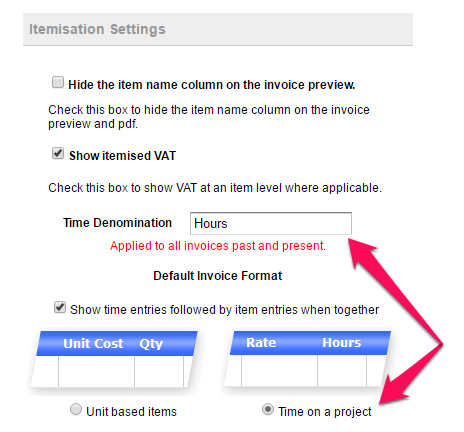Screen dimensions: 464x432
Task: Uncheck the Show itemised VAT checkbox
Action: click(58, 153)
